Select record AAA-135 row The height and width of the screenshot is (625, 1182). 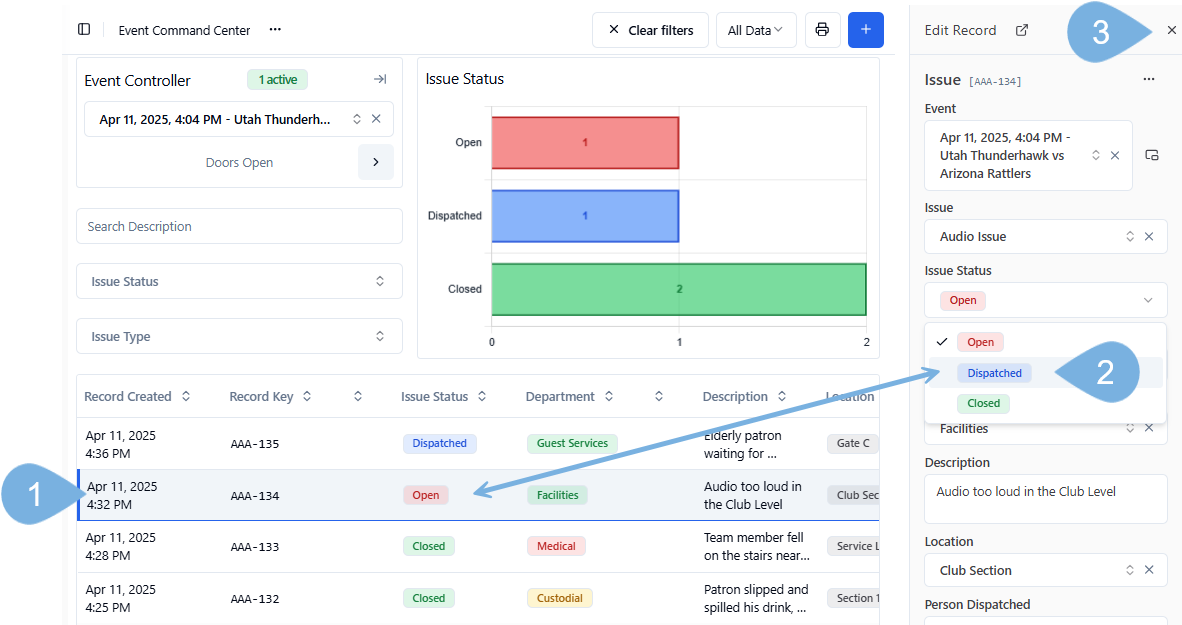[x=478, y=444]
